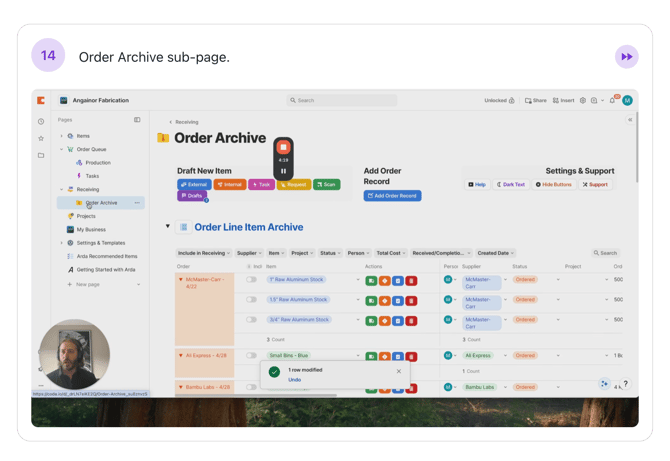The height and width of the screenshot is (461, 670).
Task: Open the starred favorites icon in the left rail
Action: click(41, 138)
